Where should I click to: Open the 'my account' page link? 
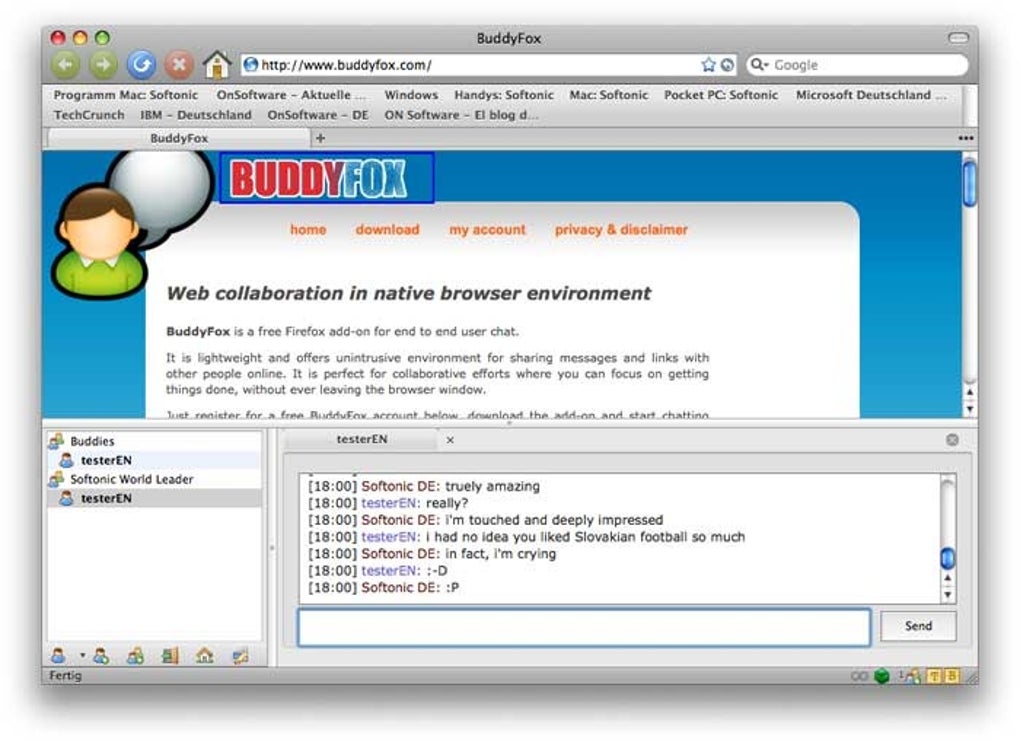[487, 230]
